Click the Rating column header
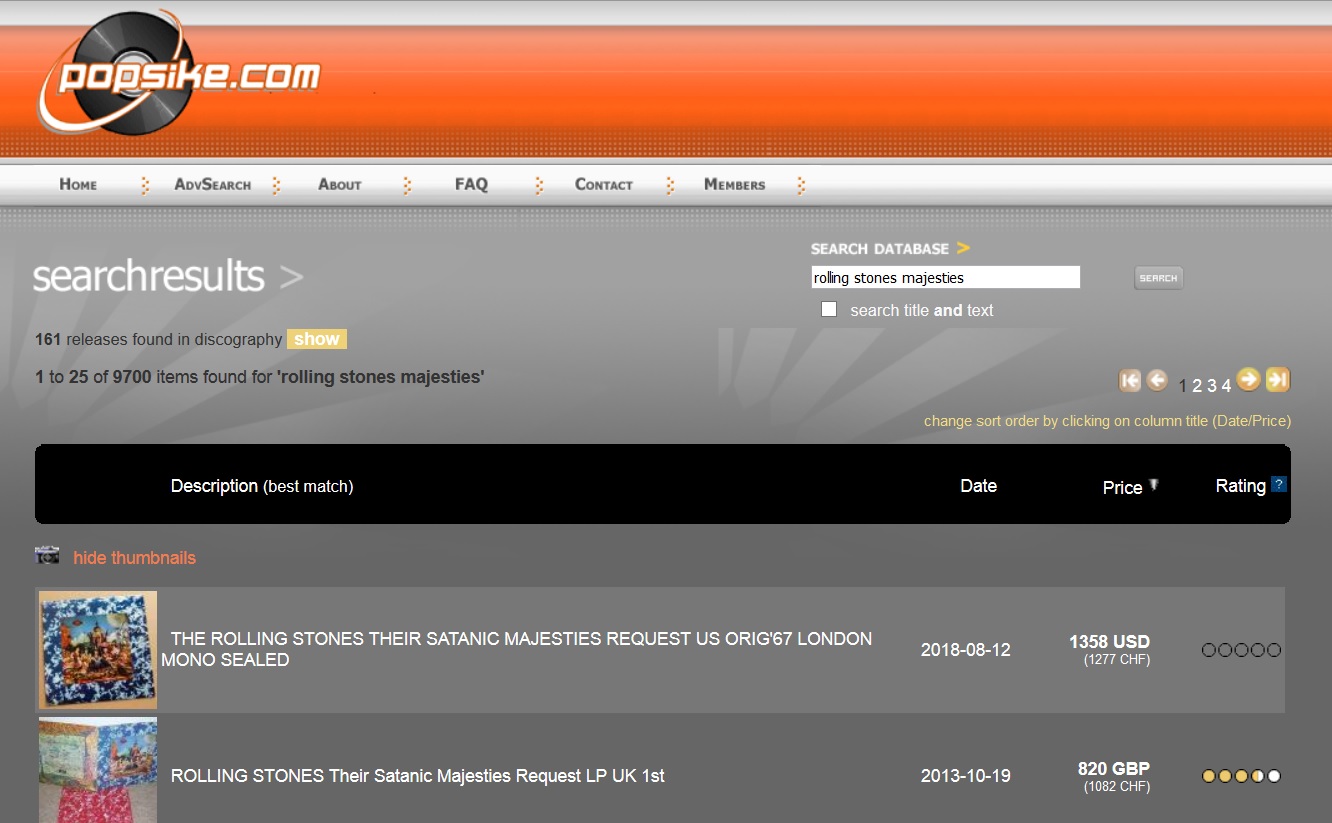Image resolution: width=1332 pixels, height=823 pixels. pos(1240,486)
